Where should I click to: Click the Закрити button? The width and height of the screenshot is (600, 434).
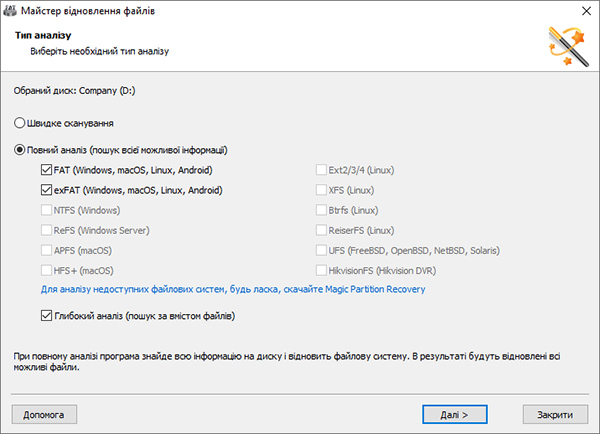coord(555,414)
